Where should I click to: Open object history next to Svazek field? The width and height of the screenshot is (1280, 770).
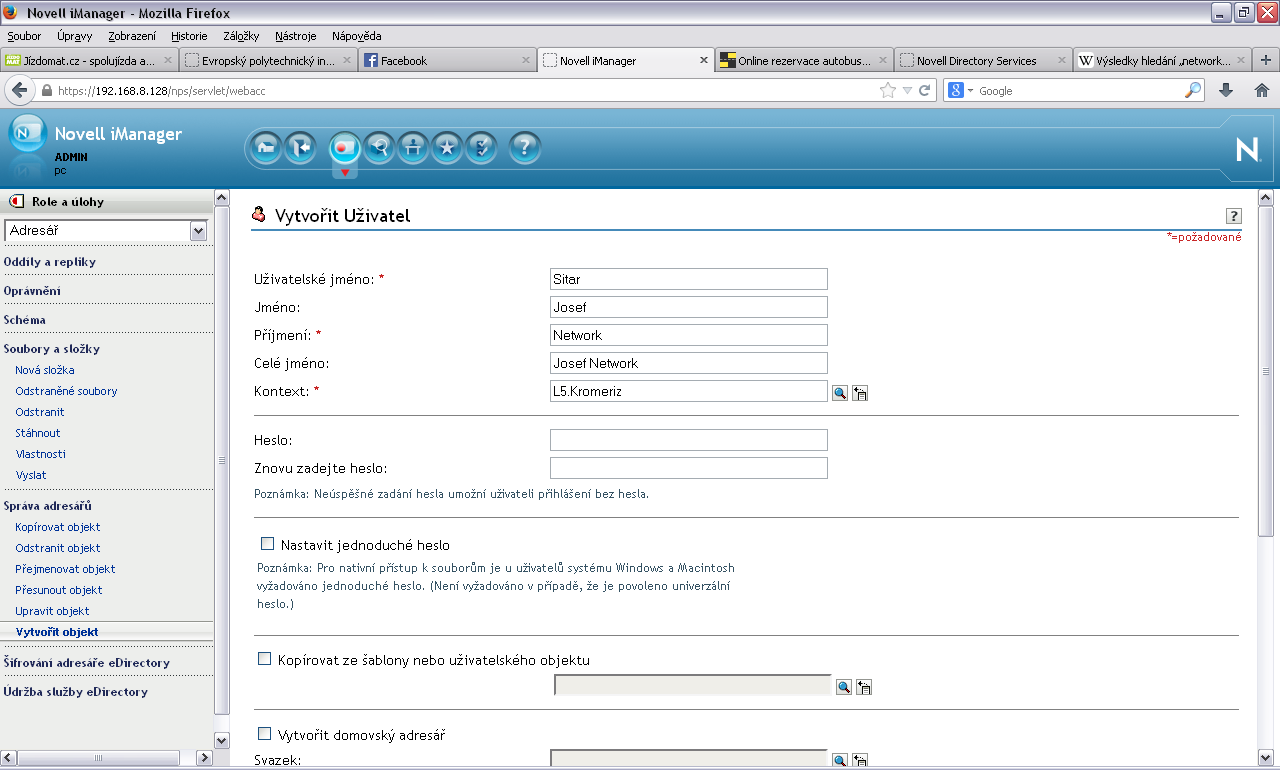(860, 761)
